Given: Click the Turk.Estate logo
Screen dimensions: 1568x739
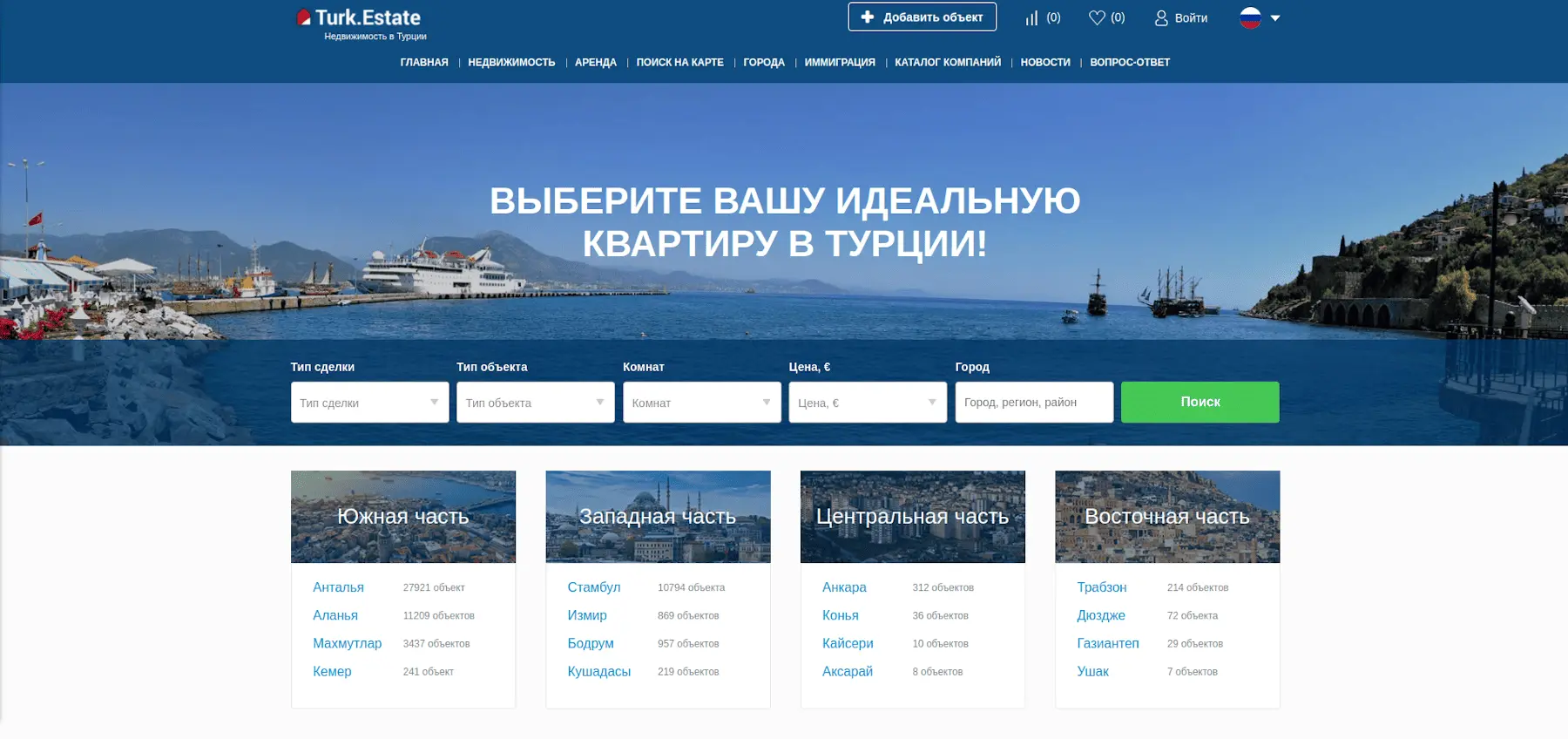Looking at the screenshot, I should (x=359, y=17).
